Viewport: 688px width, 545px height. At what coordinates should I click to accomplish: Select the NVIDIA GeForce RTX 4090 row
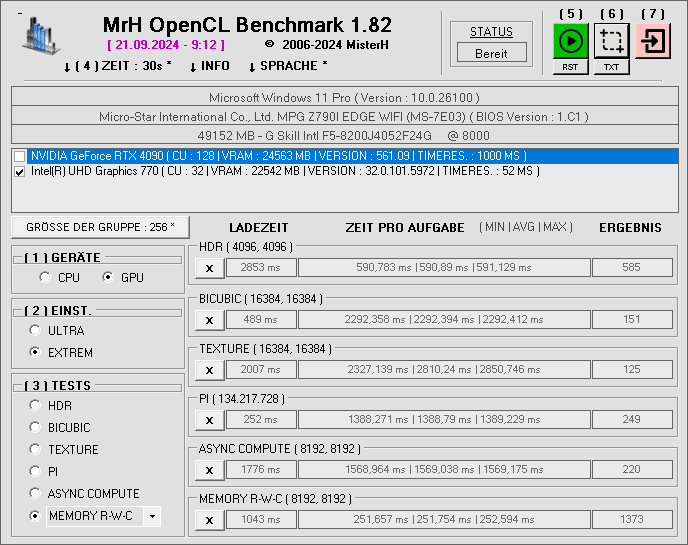coord(345,156)
